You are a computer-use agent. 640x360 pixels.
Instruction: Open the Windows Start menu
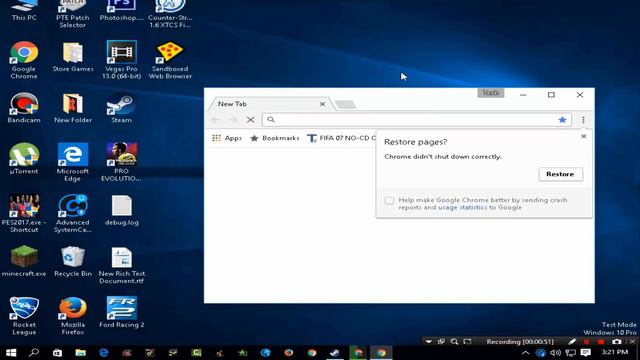click(x=11, y=353)
